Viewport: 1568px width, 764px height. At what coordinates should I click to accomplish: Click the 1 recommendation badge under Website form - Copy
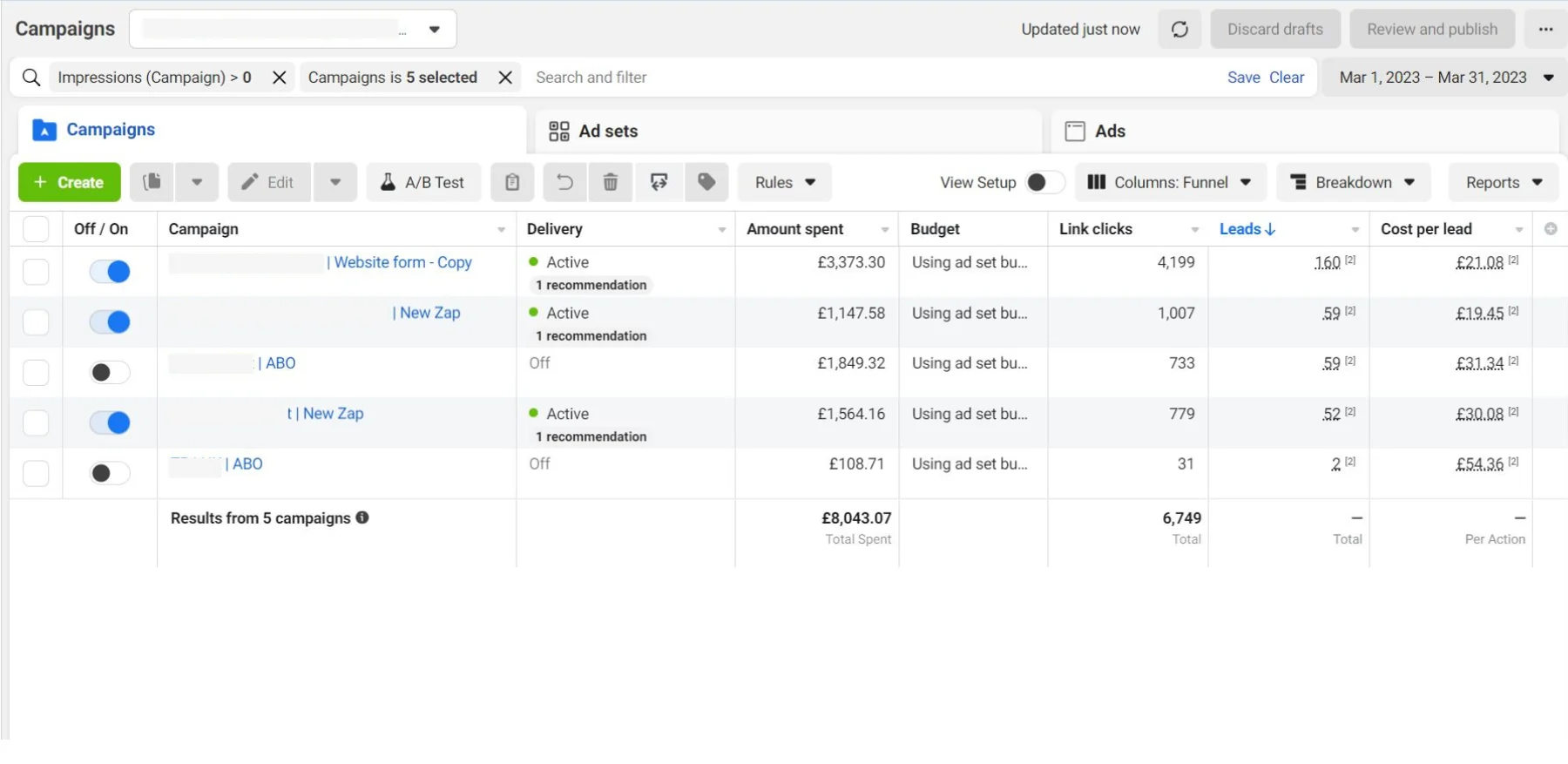click(591, 285)
